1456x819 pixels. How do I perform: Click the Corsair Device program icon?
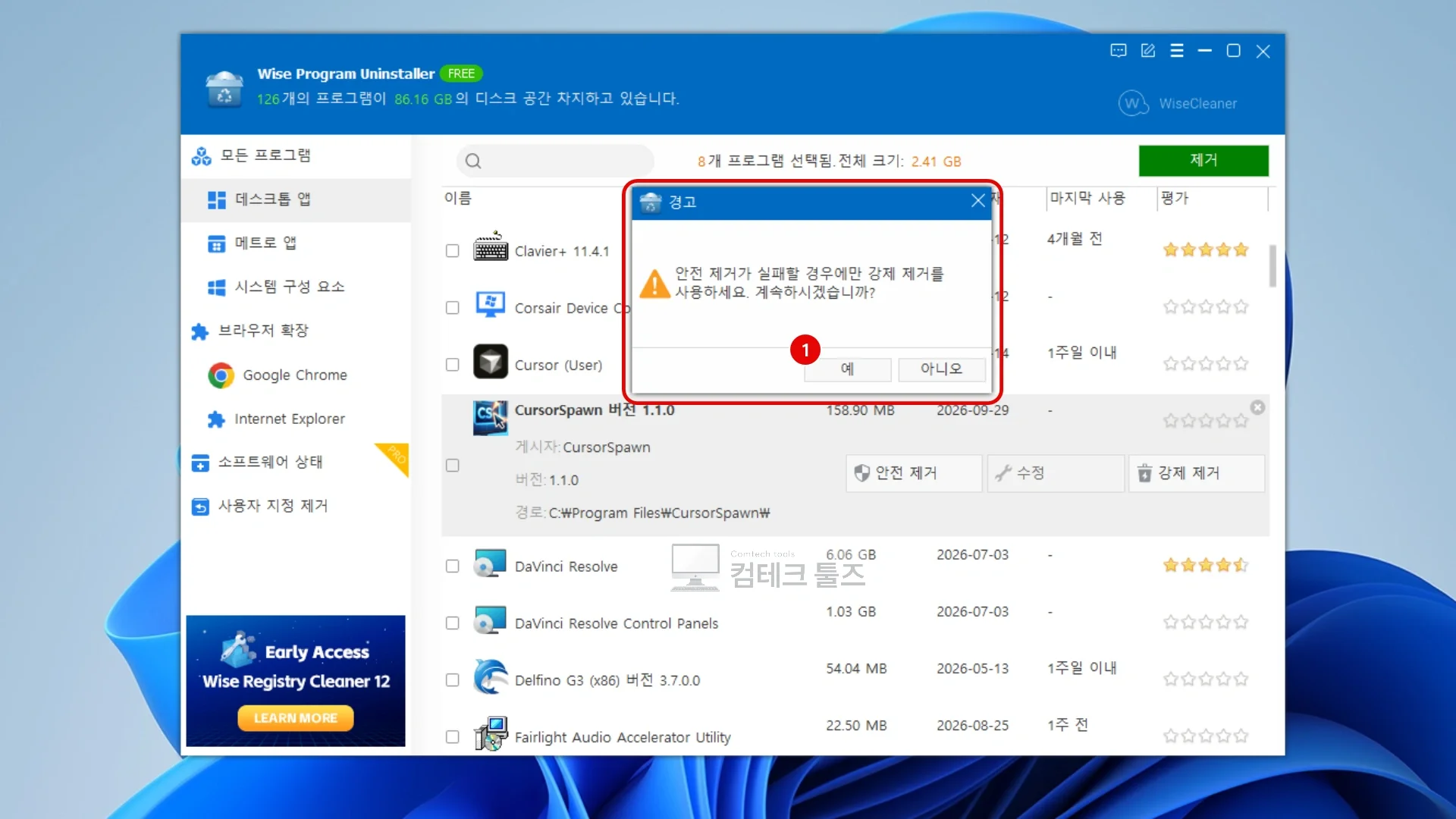coord(491,304)
